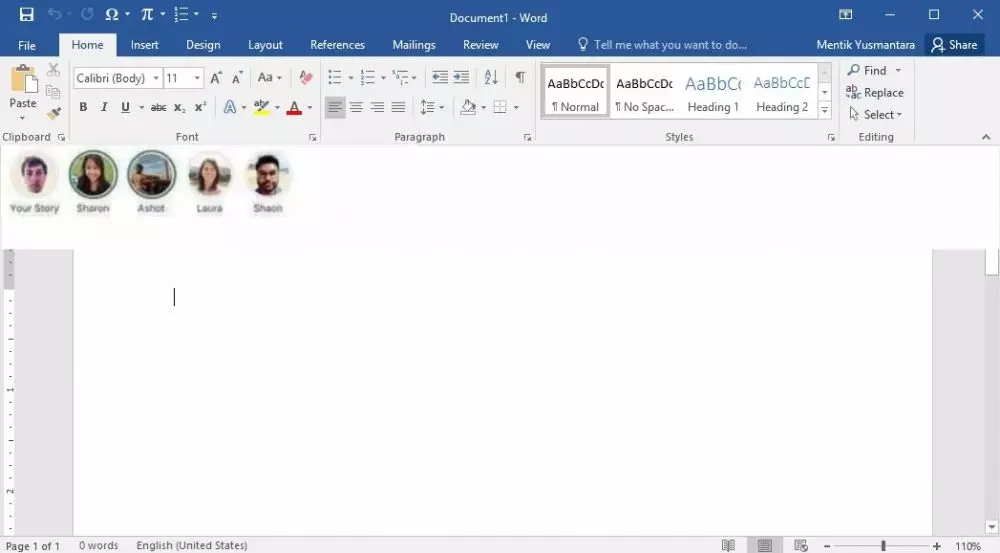Open the Insert ribbon tab
Screen dimensions: 1000x553
coord(144,45)
